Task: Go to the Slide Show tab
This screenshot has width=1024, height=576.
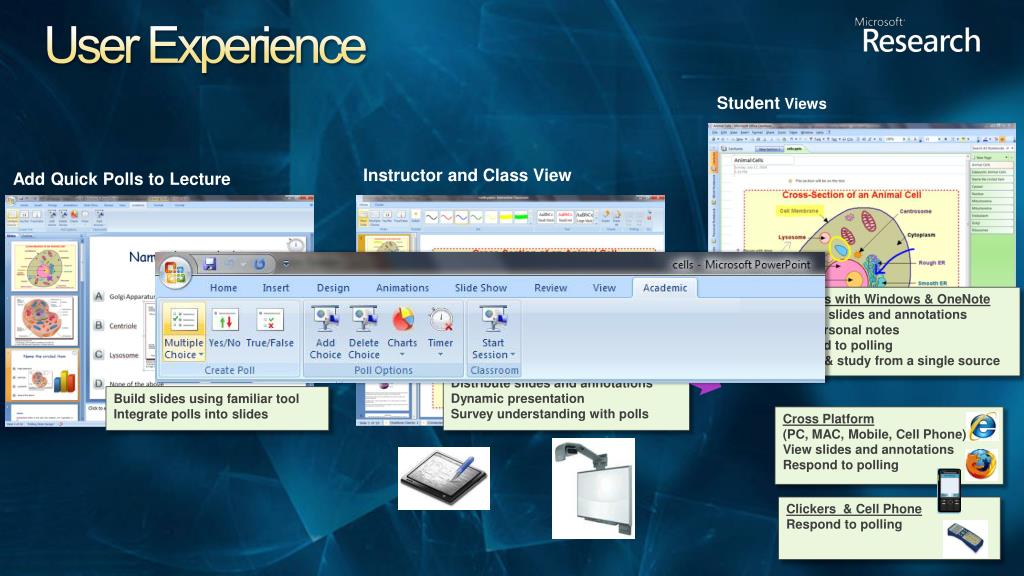Action: coord(481,288)
